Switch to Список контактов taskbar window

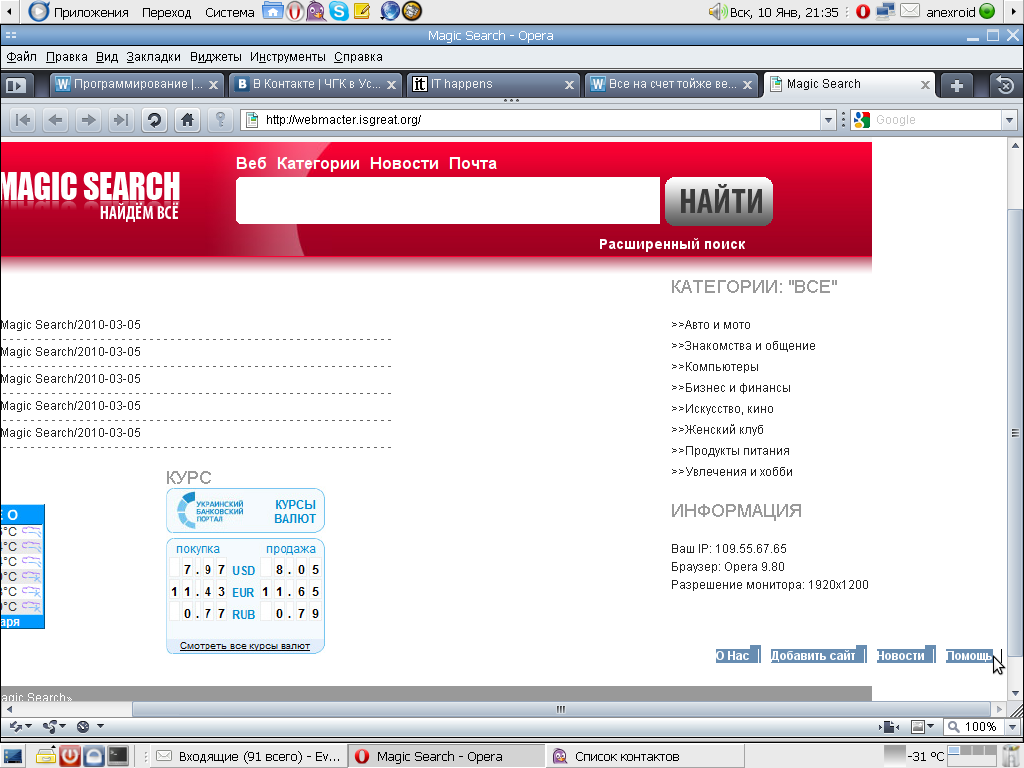643,756
